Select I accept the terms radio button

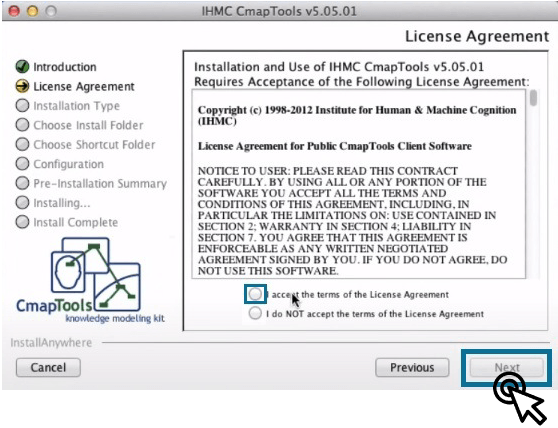point(255,294)
